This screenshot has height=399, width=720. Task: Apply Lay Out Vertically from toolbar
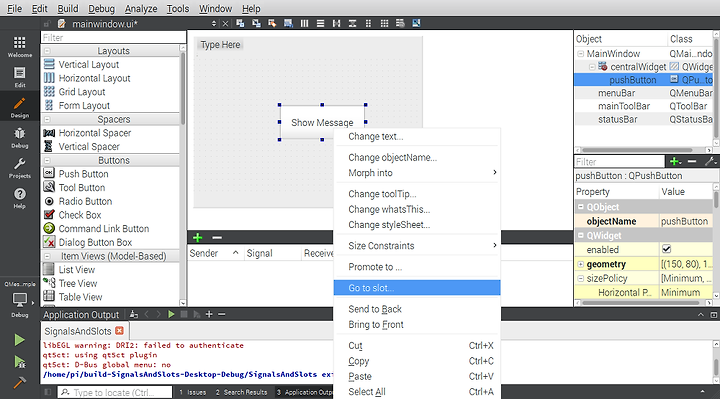pos(321,23)
